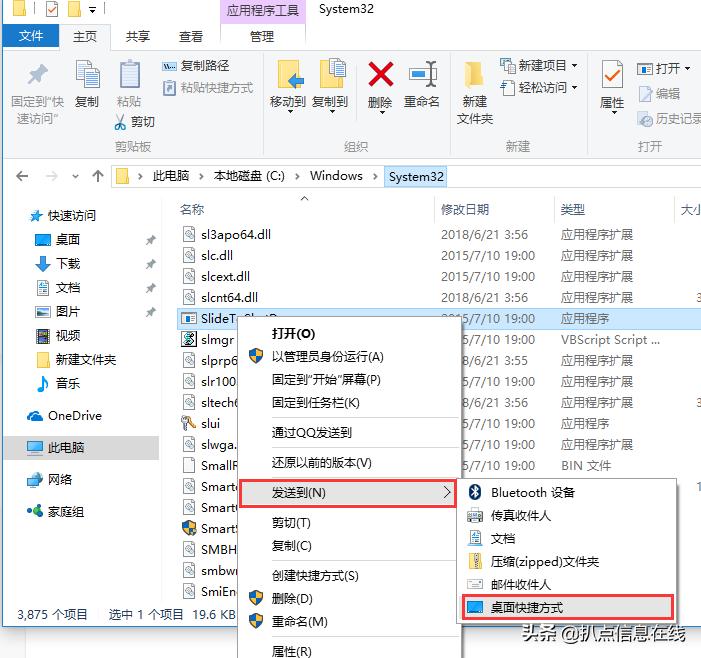Image resolution: width=701 pixels, height=658 pixels.
Task: Click the Properties (属性) checkmark icon
Action: click(612, 74)
